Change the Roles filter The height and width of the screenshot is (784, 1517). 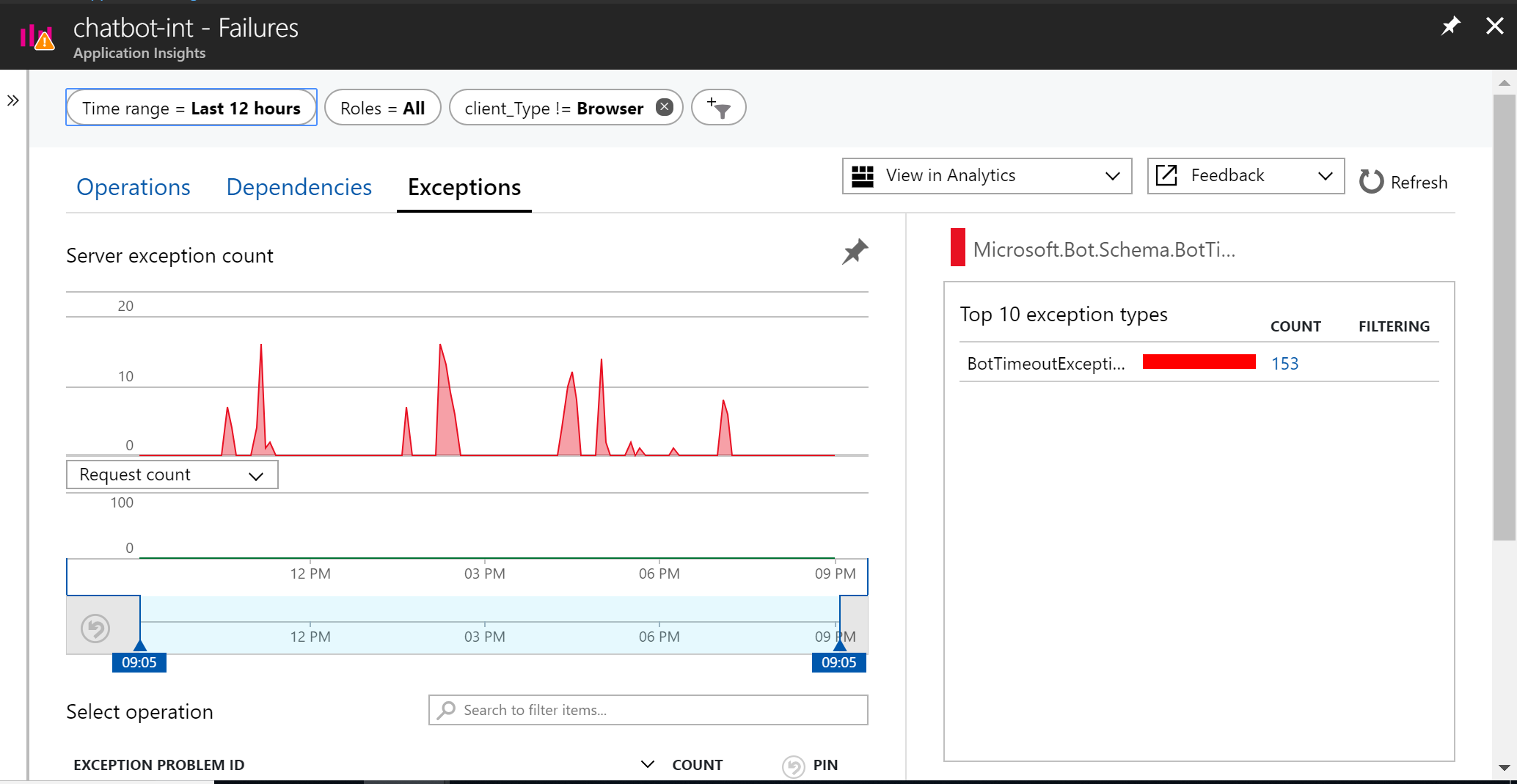click(x=382, y=107)
